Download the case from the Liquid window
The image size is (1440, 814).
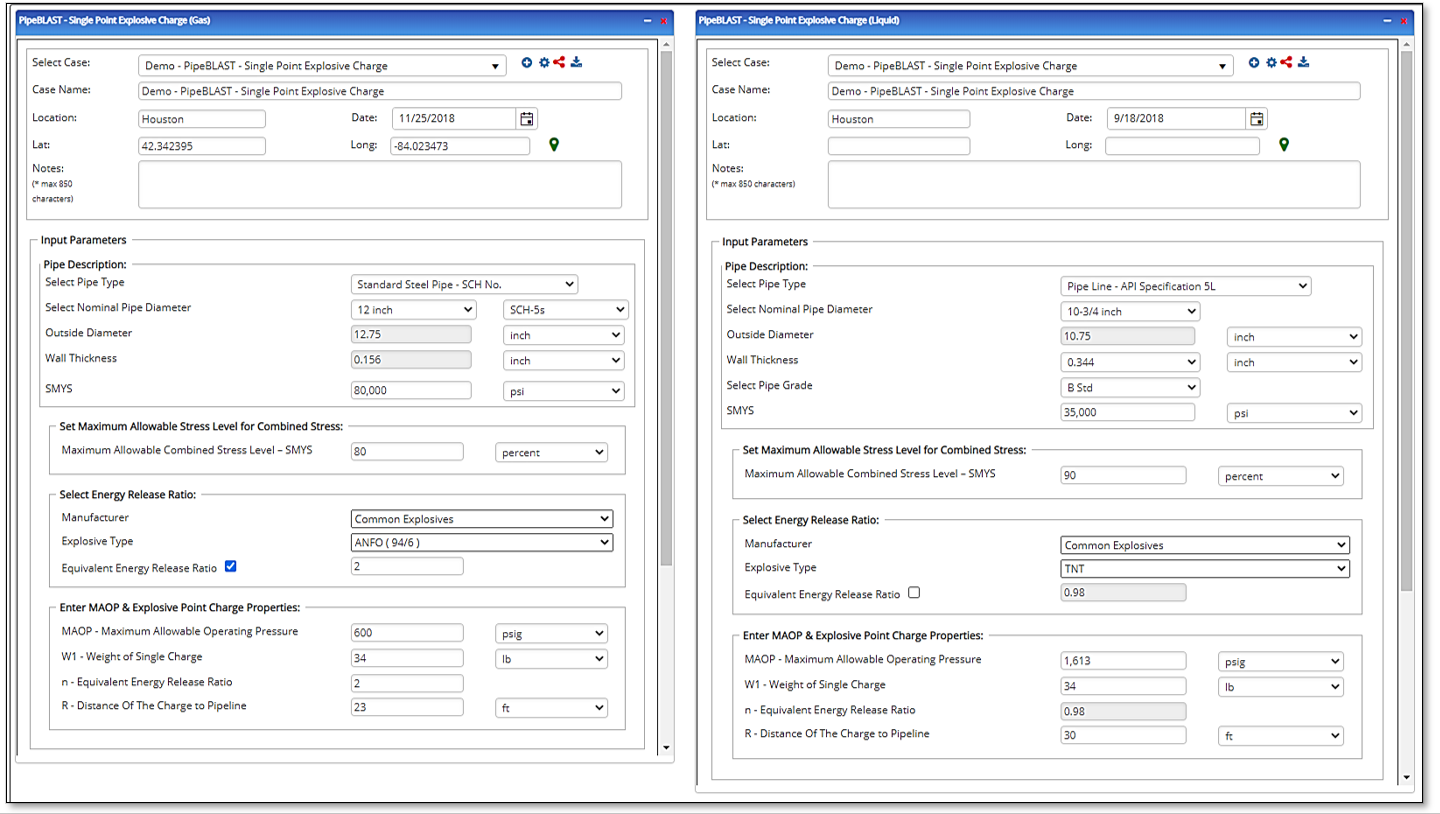point(1304,61)
